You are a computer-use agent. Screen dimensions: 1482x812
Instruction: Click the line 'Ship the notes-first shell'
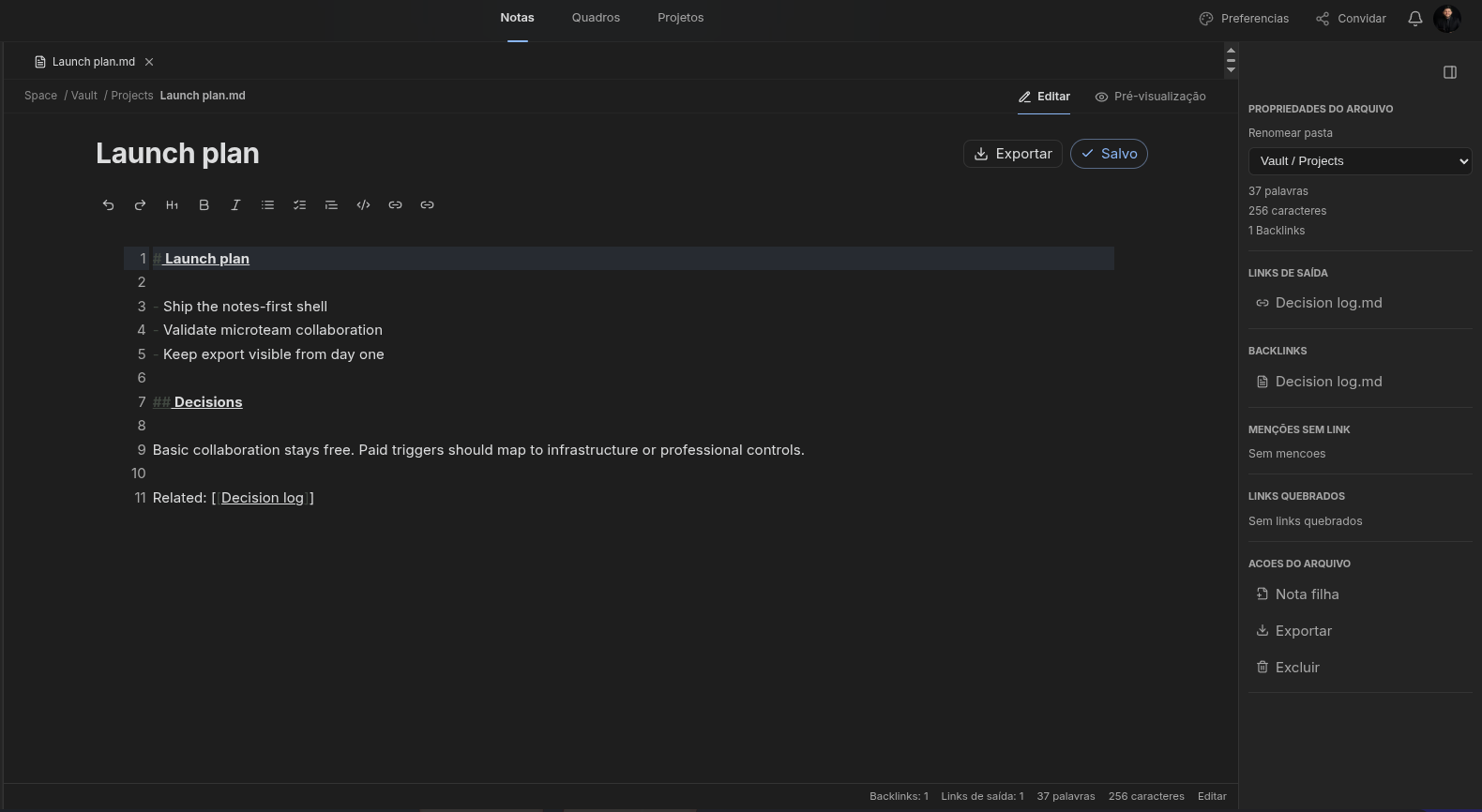point(245,307)
